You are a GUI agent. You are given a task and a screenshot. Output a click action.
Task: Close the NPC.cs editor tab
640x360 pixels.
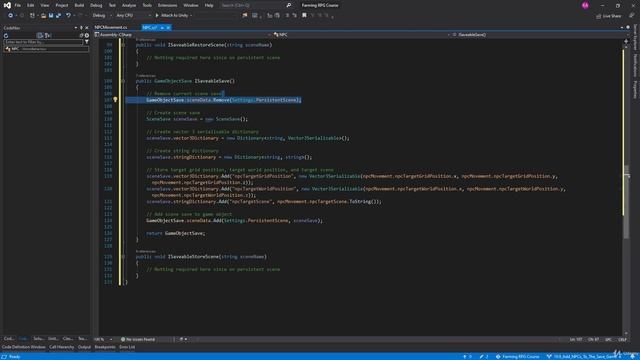(x=168, y=27)
